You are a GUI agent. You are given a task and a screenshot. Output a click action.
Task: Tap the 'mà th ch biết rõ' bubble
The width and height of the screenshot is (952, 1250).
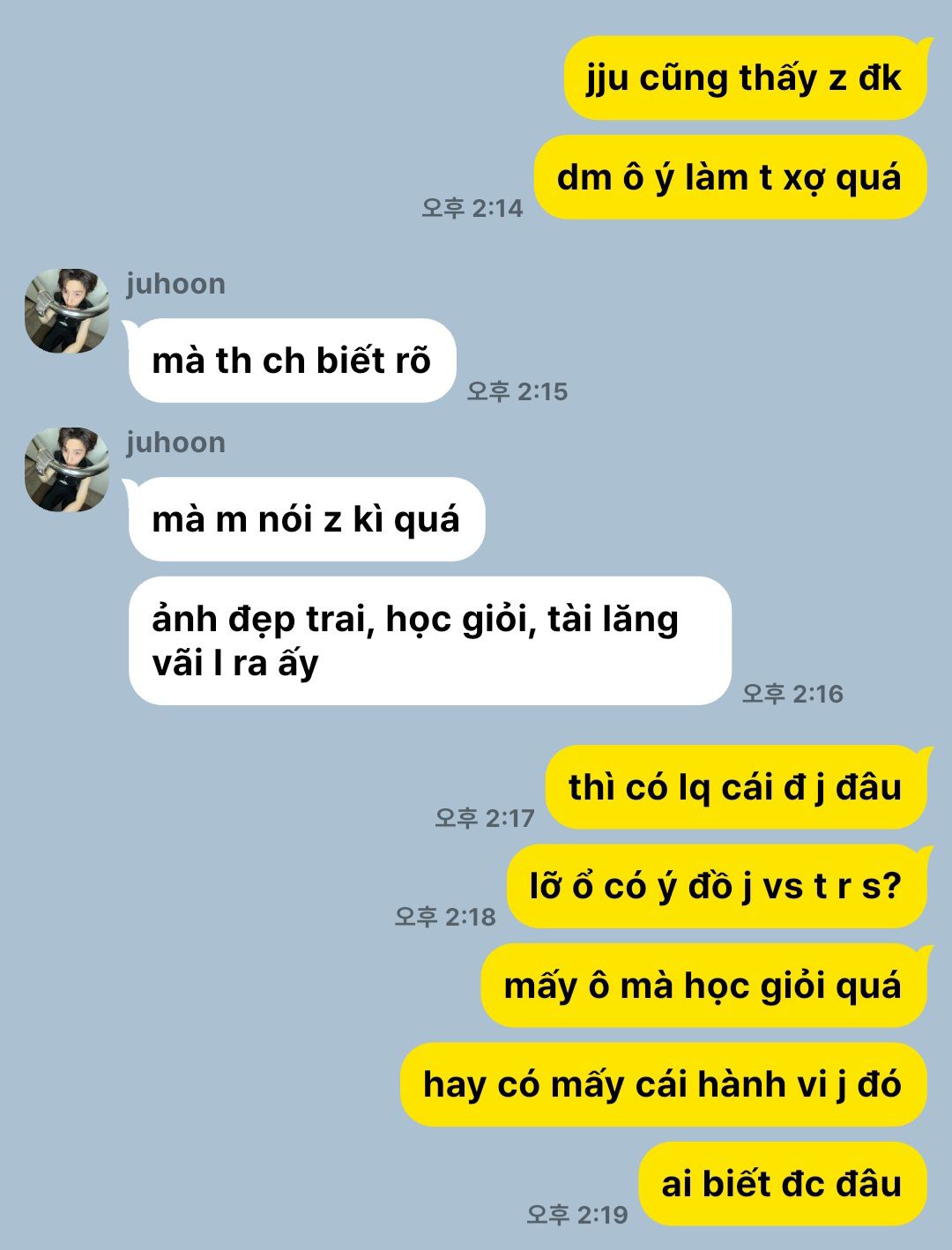[290, 361]
